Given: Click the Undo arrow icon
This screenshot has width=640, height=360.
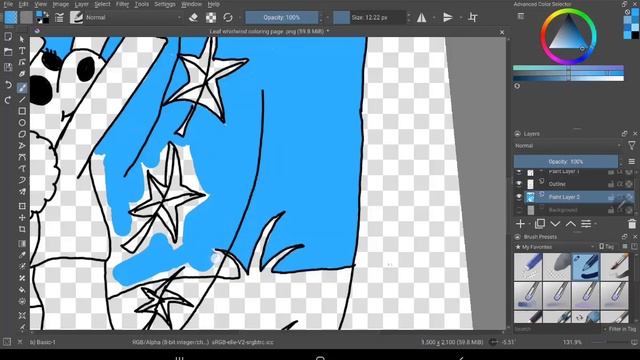Looking at the screenshot, I should coord(8,84).
